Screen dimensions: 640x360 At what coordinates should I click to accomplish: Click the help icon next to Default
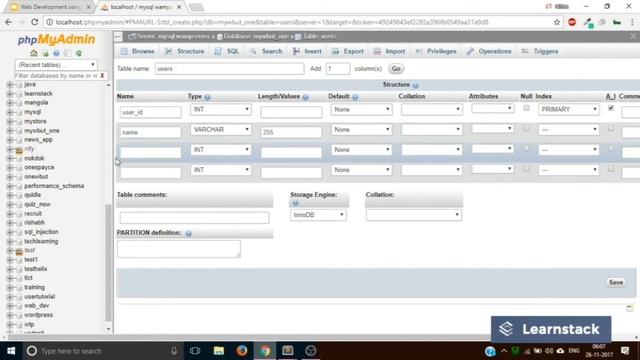(x=355, y=97)
